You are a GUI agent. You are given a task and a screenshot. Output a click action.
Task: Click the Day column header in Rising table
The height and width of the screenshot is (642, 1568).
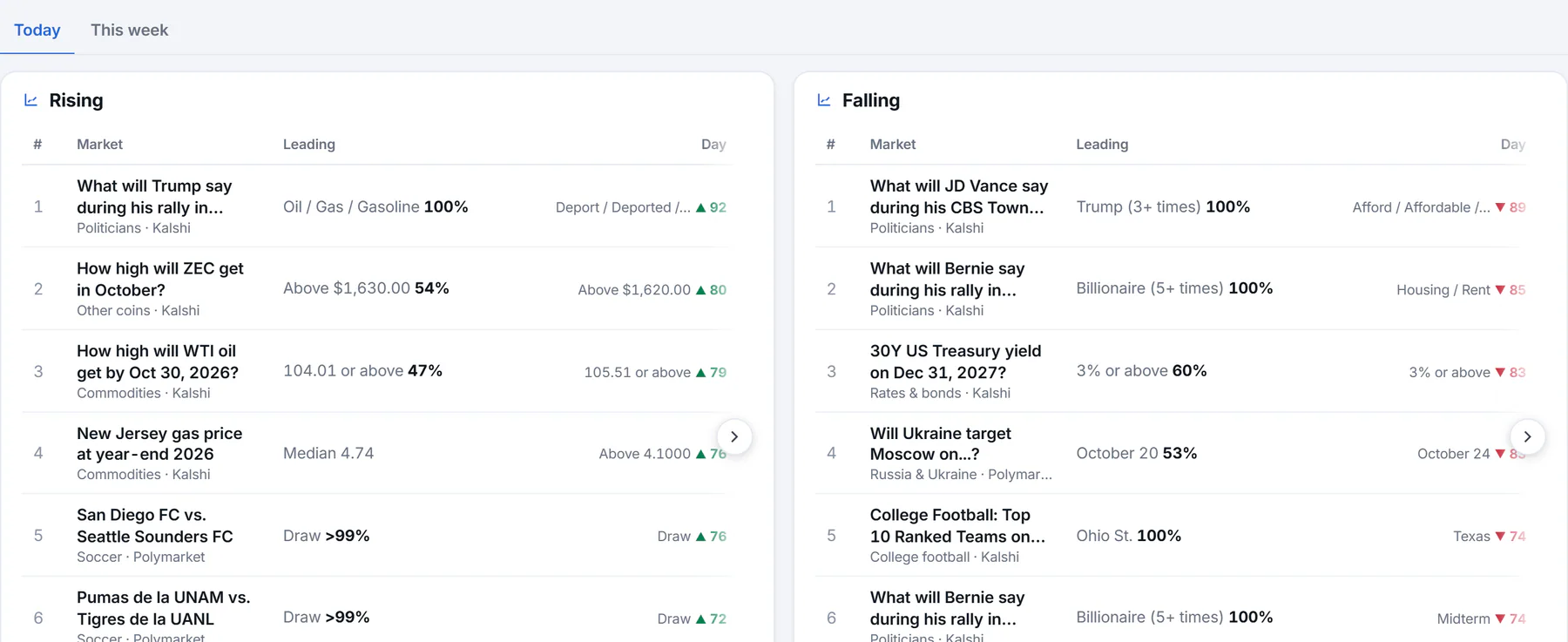(713, 145)
